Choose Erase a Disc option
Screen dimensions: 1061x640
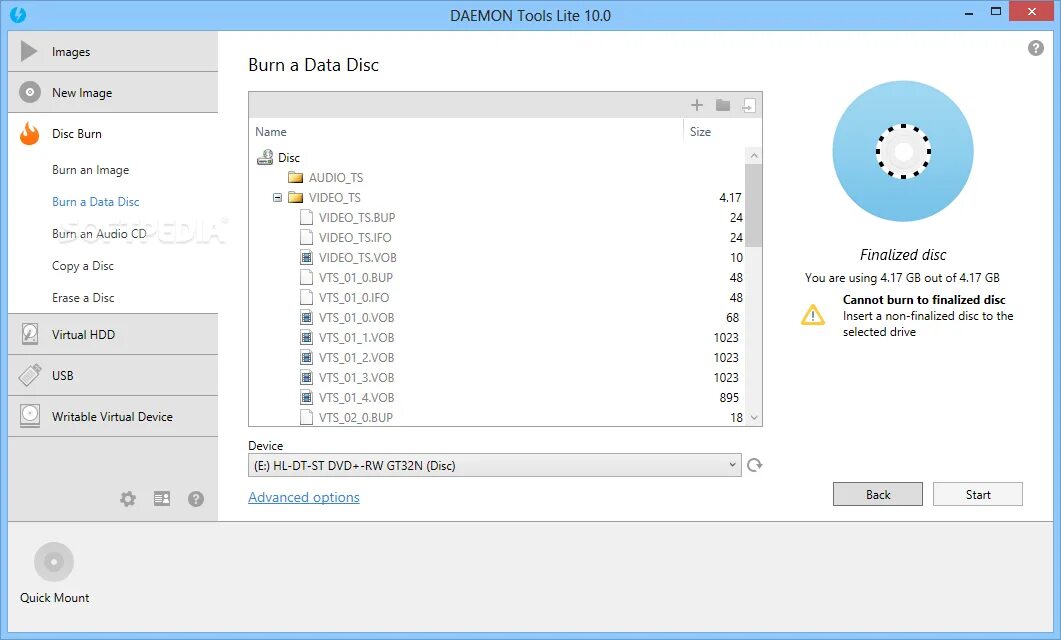tap(83, 298)
